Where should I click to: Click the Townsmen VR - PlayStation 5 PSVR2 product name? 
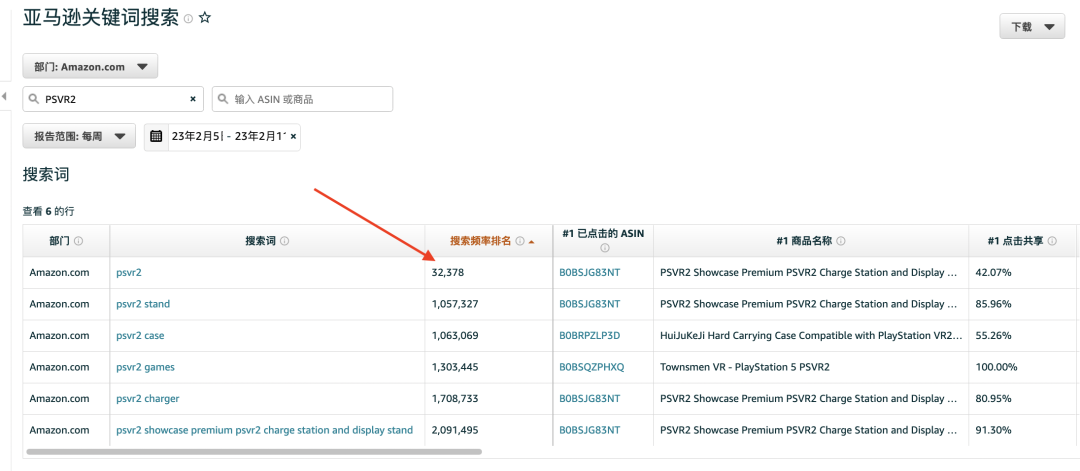745,367
